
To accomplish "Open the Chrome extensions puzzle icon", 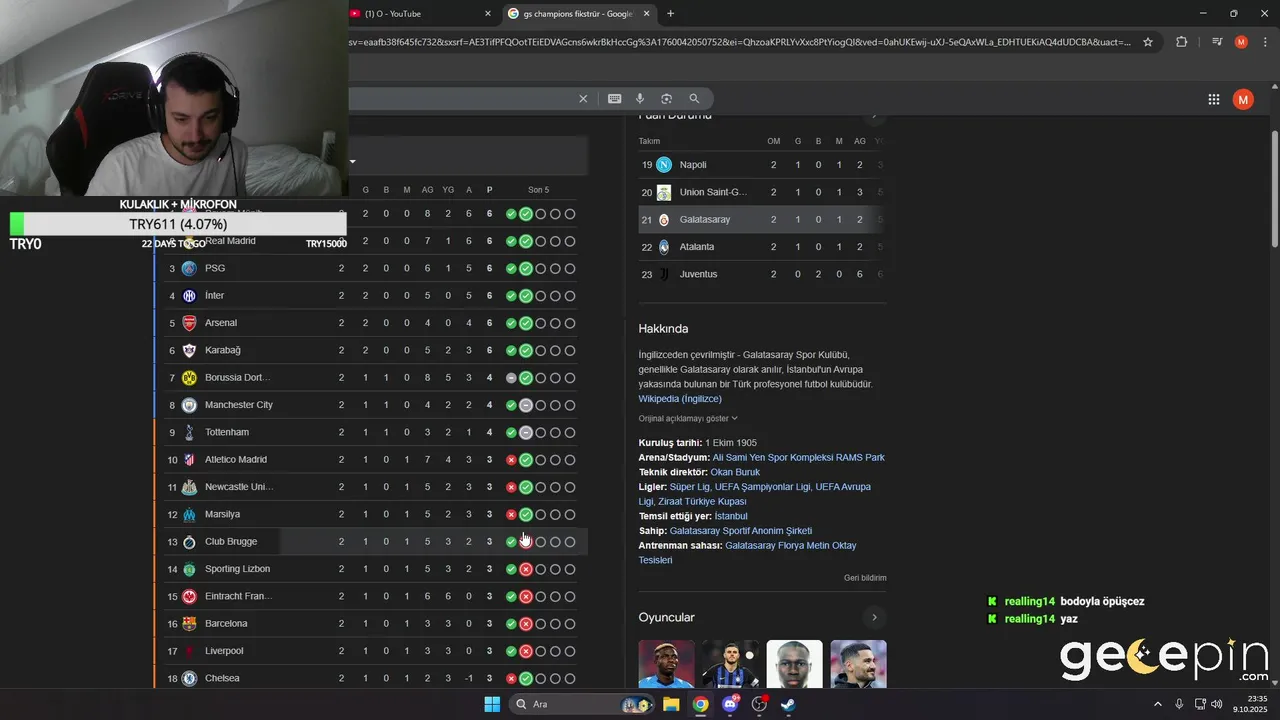I will pos(1181,42).
